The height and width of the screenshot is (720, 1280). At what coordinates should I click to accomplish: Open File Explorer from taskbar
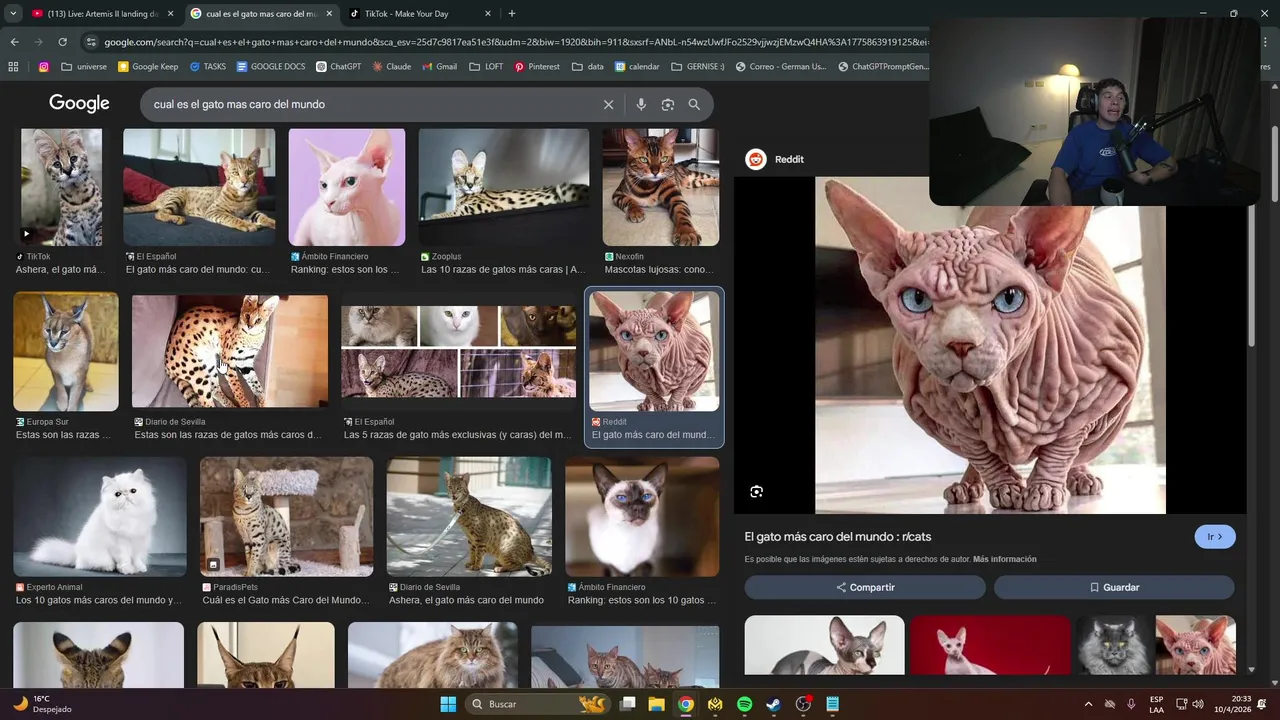coord(656,704)
